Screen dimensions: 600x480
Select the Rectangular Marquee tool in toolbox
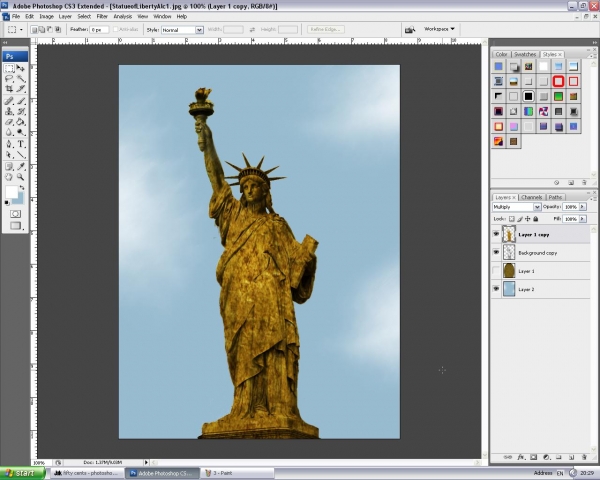9,69
